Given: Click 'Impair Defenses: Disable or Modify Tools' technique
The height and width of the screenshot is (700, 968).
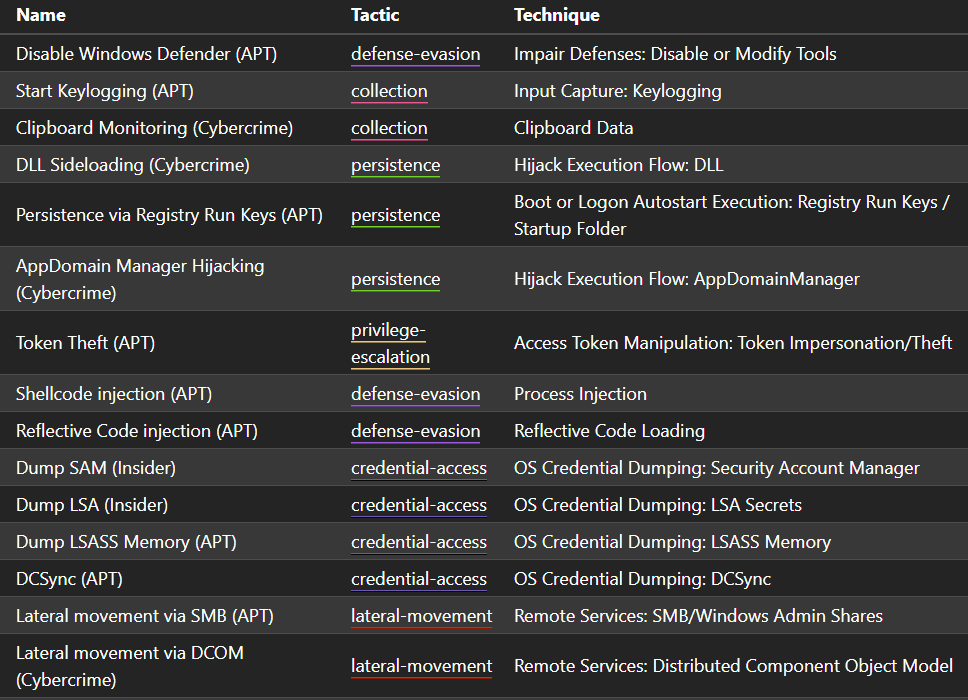Looking at the screenshot, I should (675, 54).
